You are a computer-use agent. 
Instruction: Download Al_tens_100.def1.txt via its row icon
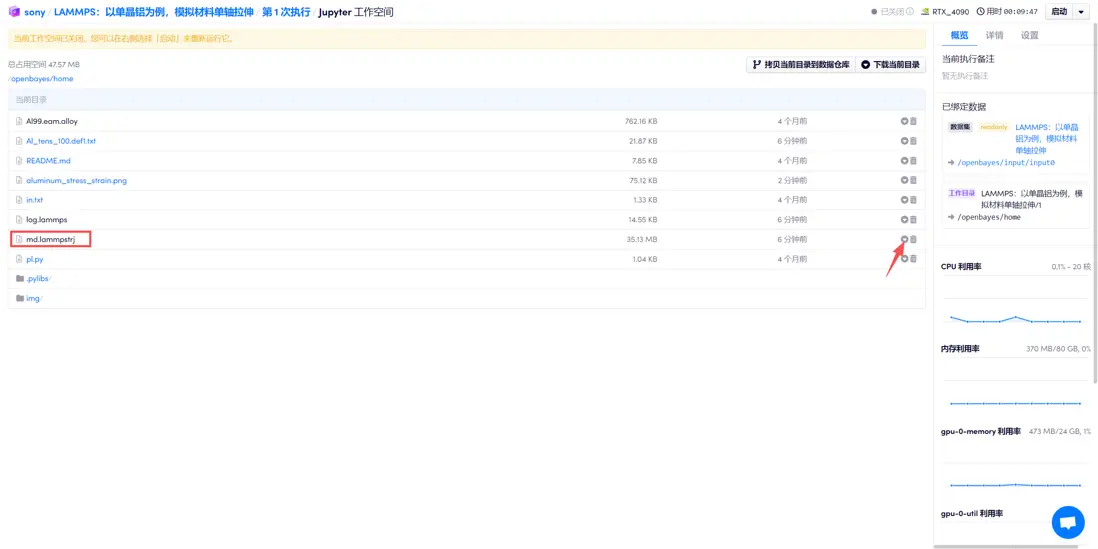point(904,141)
